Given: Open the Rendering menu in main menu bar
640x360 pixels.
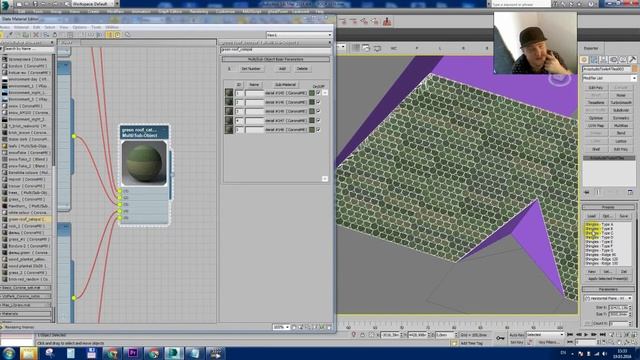Looking at the screenshot, I should pos(198,12).
